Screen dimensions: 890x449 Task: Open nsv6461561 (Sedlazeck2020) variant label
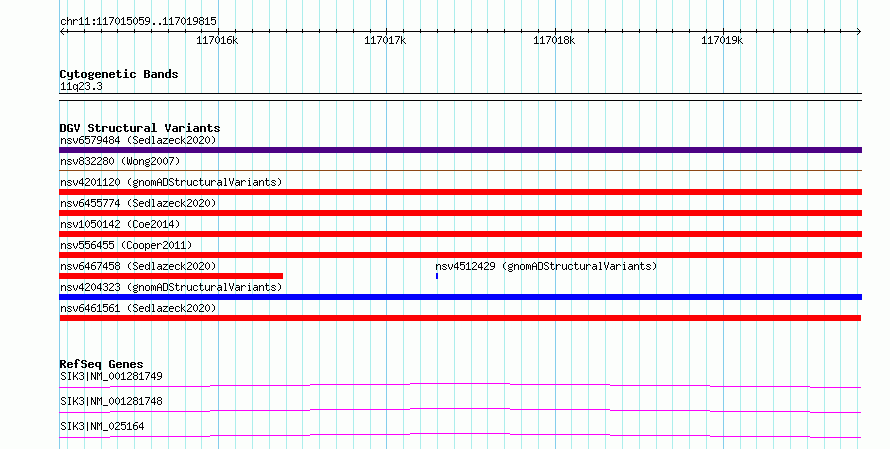click(x=138, y=308)
